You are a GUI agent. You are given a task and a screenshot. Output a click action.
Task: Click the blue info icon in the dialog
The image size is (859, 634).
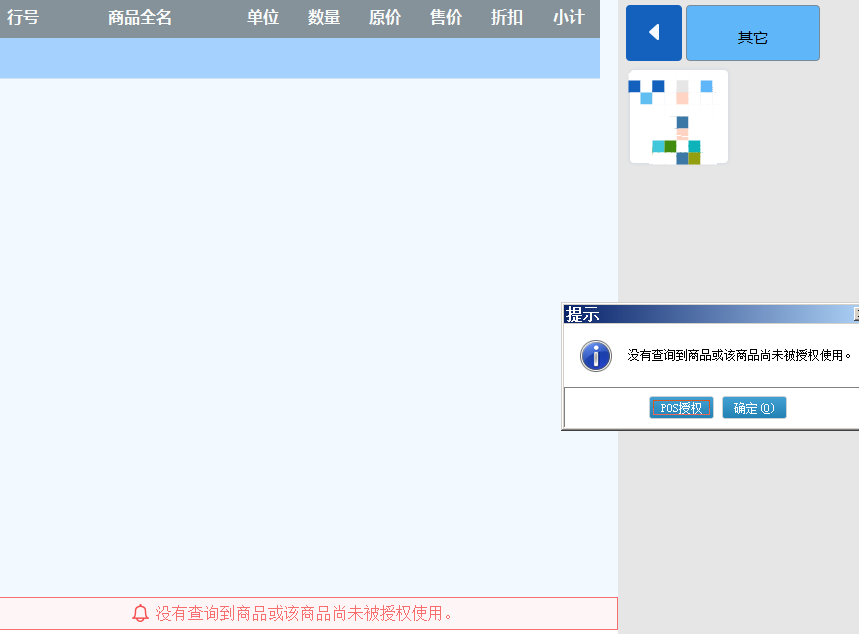596,355
